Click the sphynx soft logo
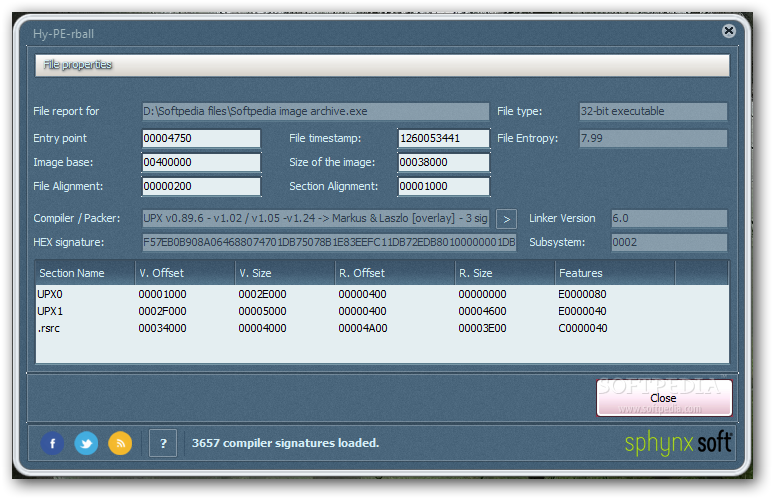The width and height of the screenshot is (773, 499). click(x=678, y=443)
